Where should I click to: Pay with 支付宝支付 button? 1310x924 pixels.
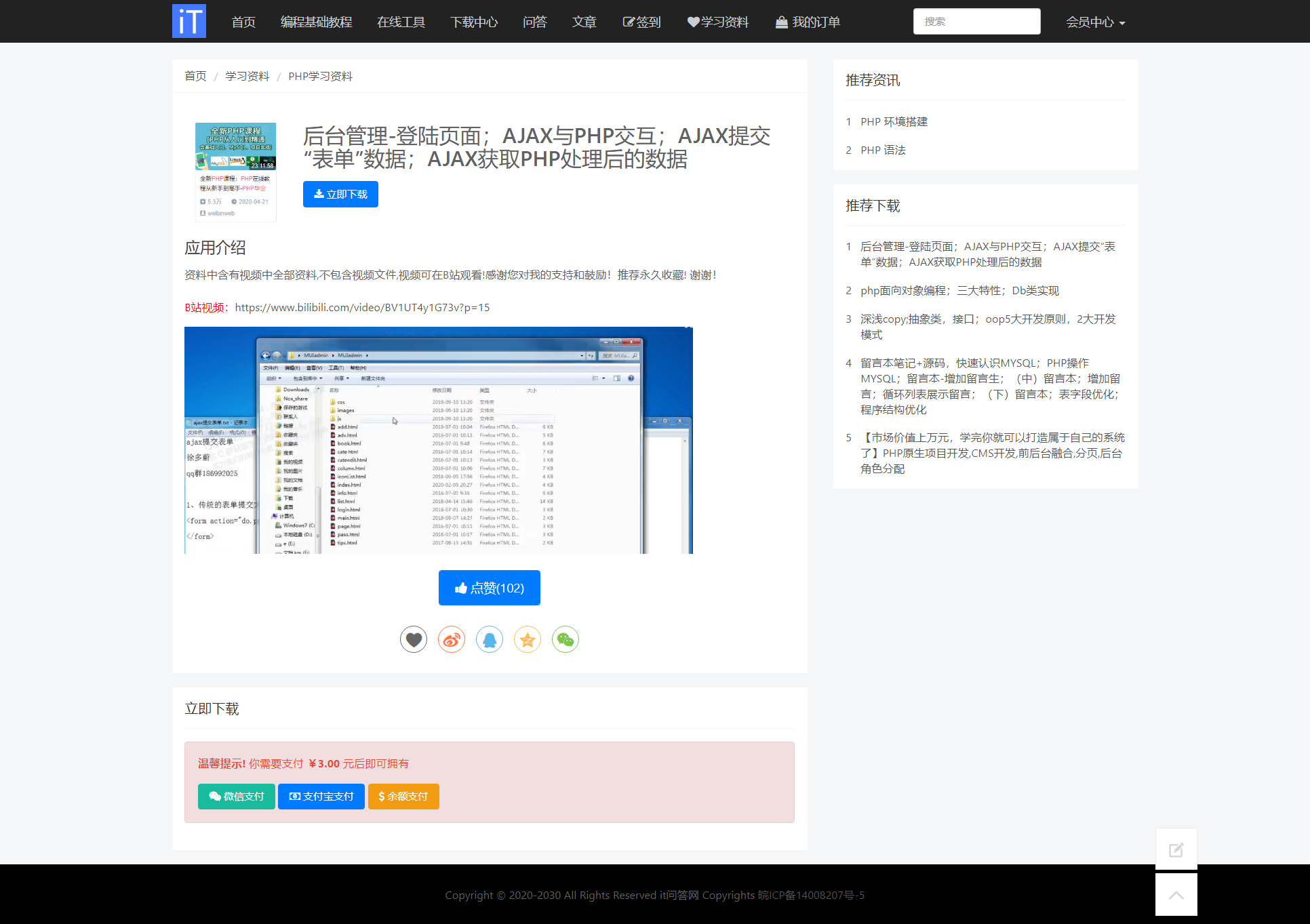click(x=321, y=796)
